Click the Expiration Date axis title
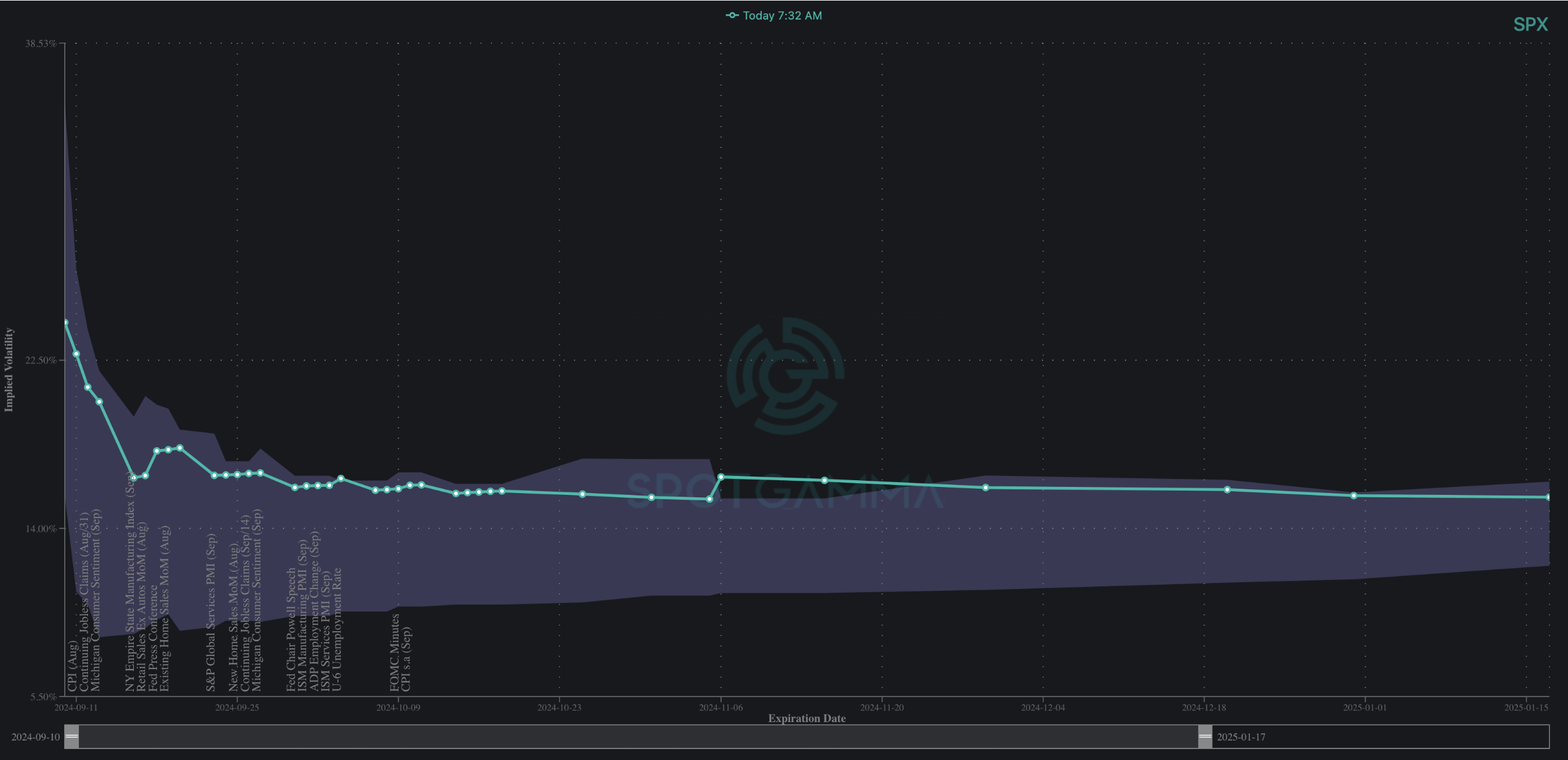Image resolution: width=1568 pixels, height=760 pixels. coord(807,718)
